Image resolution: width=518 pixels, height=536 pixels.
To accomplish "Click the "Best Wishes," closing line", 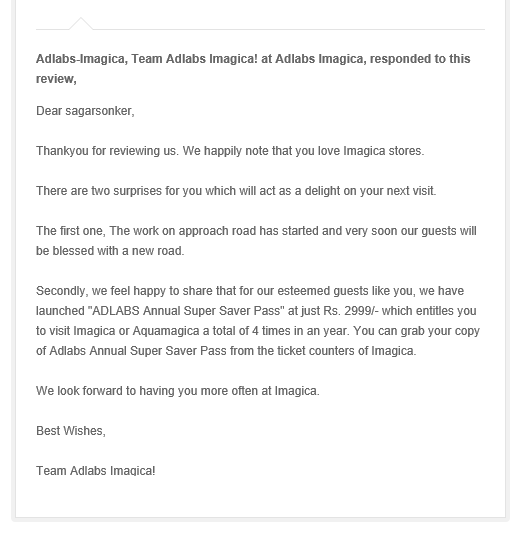I will click(x=71, y=431).
